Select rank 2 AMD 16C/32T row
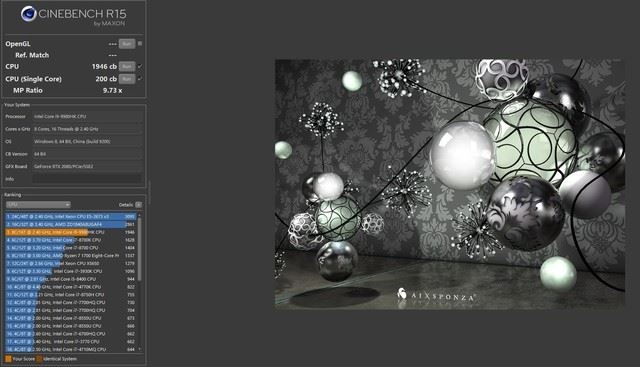Viewport: 640px width, 367px height. (71, 224)
